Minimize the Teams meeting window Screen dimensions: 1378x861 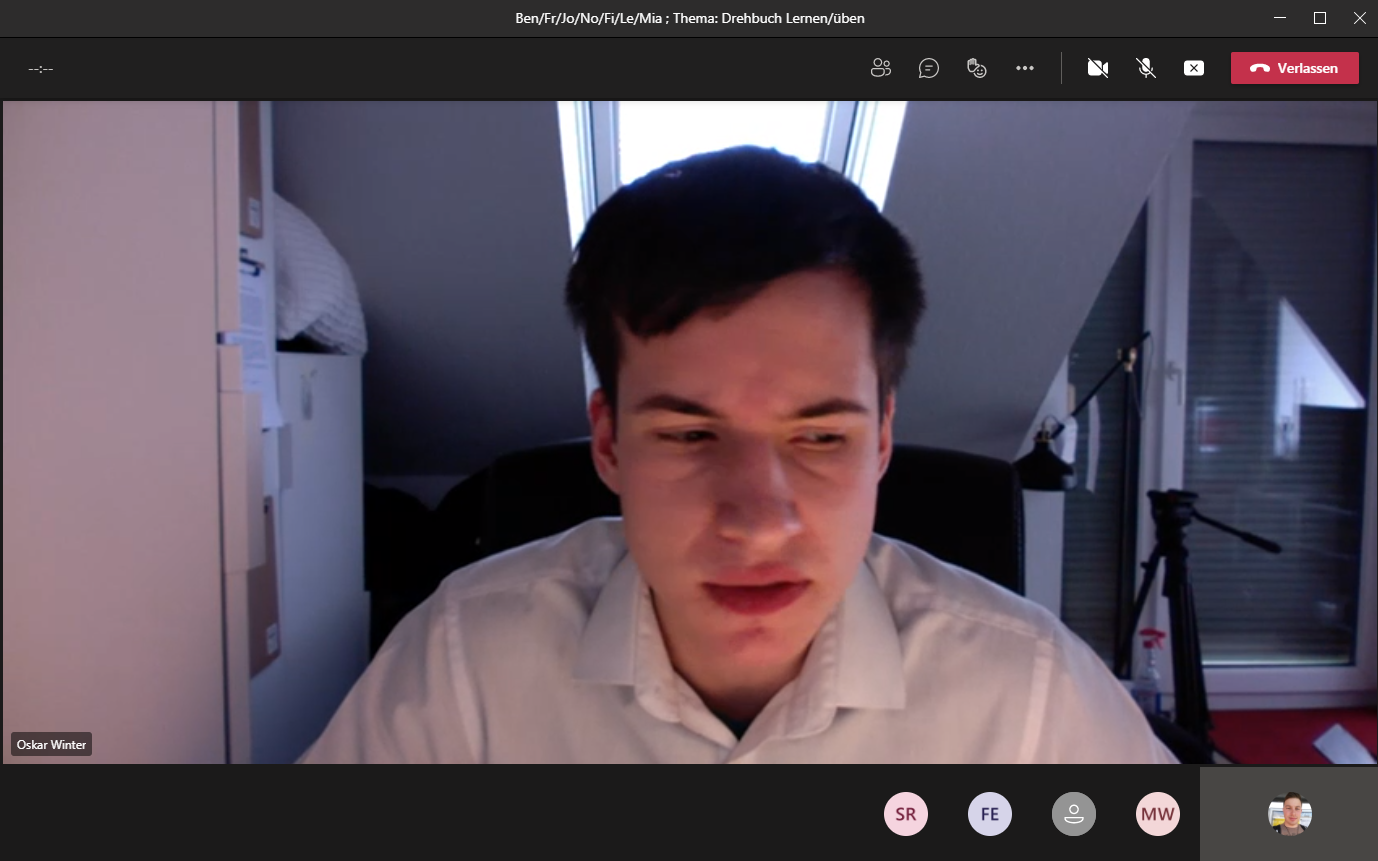[1280, 18]
